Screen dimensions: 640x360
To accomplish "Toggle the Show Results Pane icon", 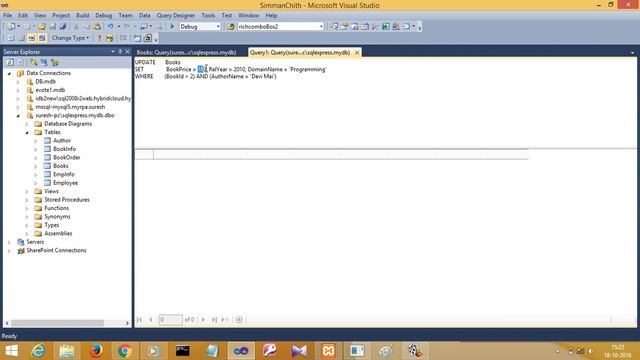I will 42,38.
